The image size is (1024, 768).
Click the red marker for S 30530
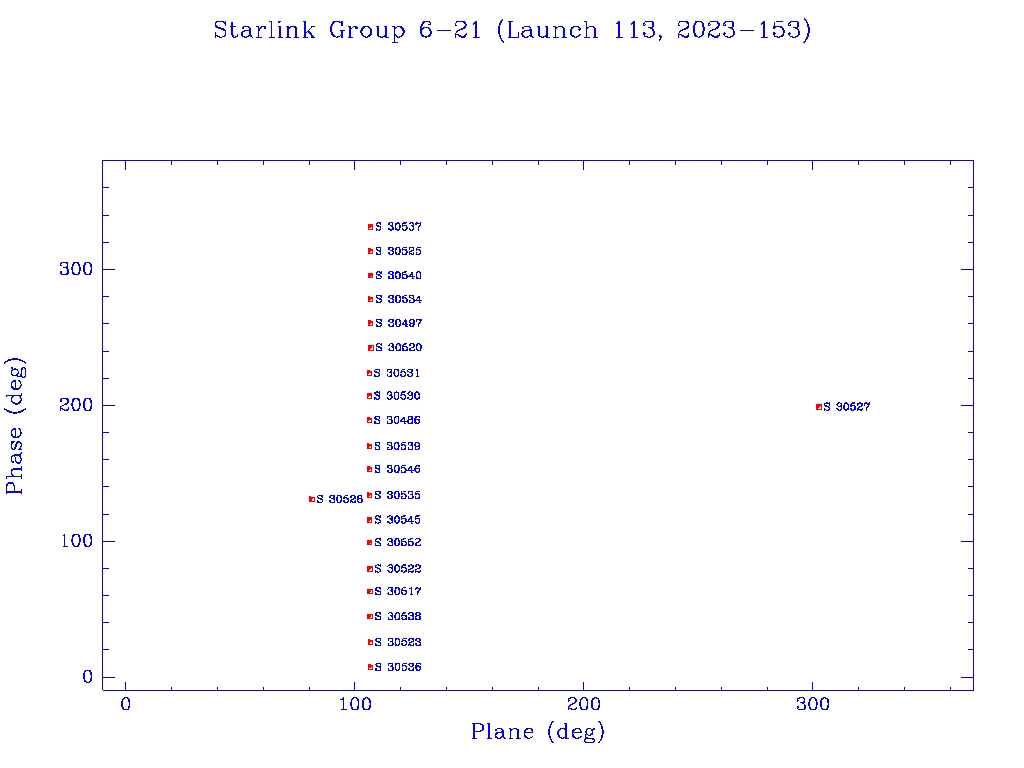[x=370, y=396]
